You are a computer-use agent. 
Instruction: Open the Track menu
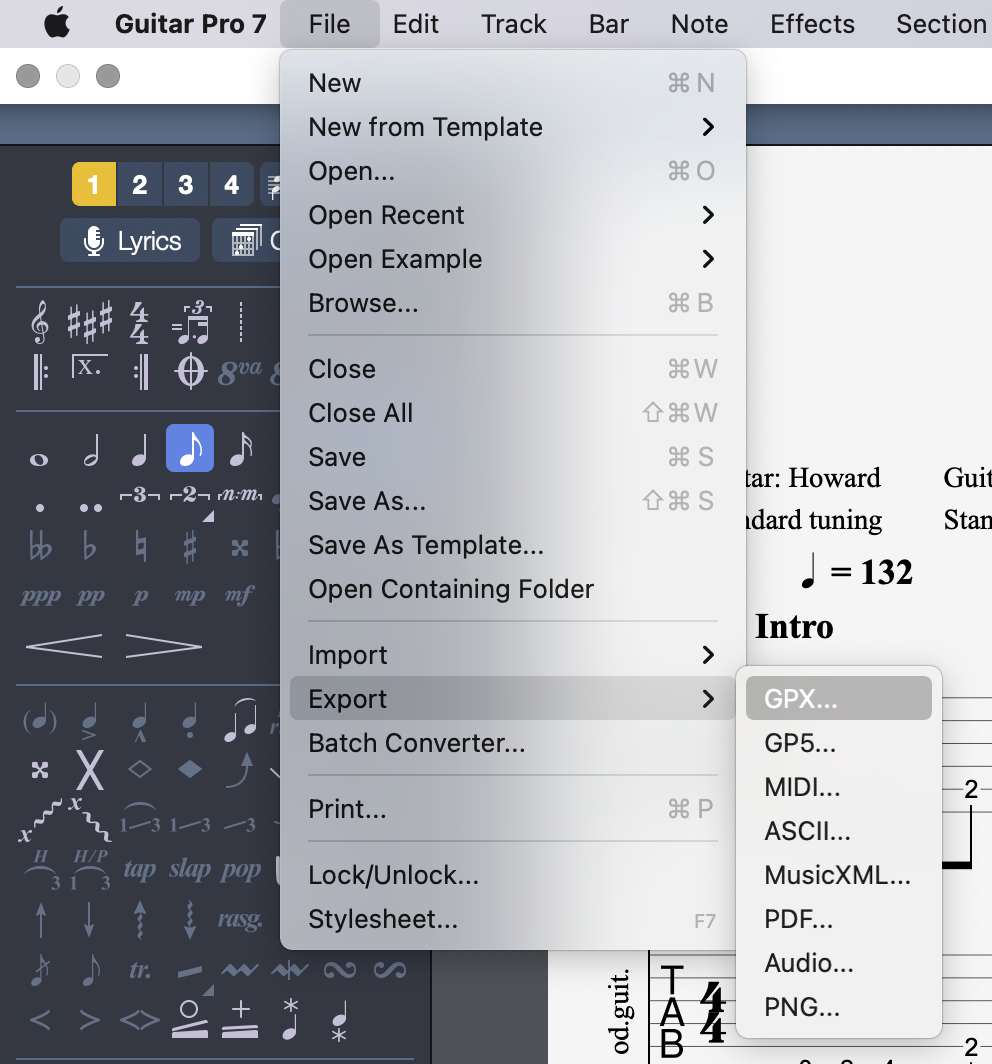tap(514, 24)
